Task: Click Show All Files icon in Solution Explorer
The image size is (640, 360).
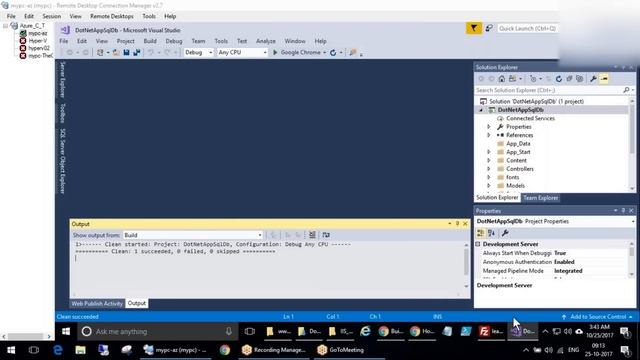Action: [x=579, y=79]
